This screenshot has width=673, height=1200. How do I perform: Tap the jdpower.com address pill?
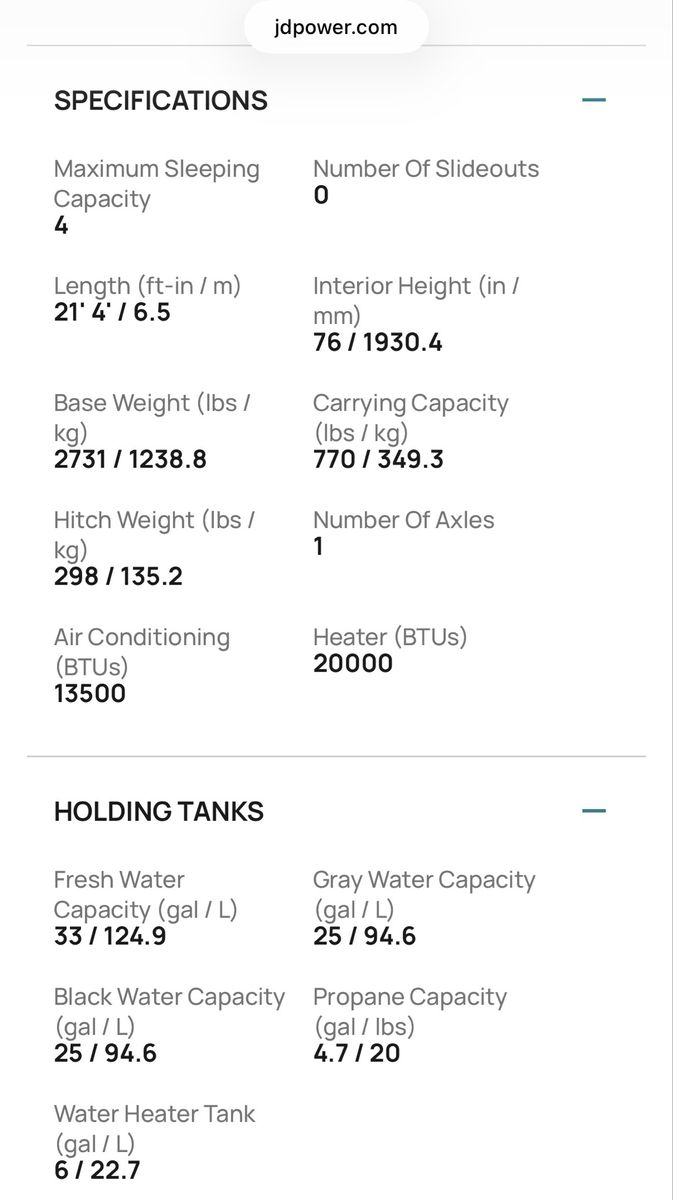click(x=336, y=27)
